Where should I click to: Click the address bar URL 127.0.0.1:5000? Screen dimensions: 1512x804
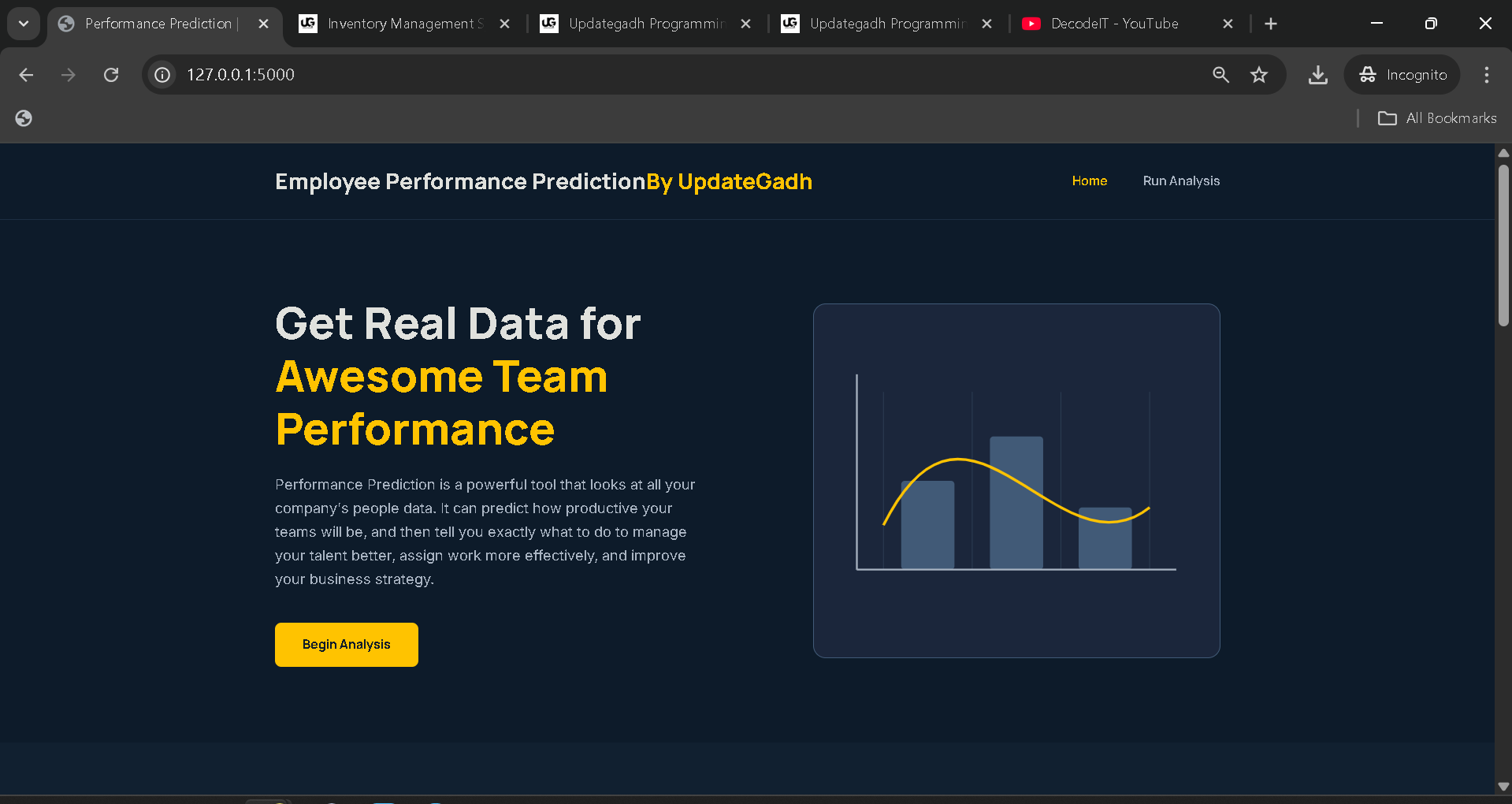coord(240,75)
